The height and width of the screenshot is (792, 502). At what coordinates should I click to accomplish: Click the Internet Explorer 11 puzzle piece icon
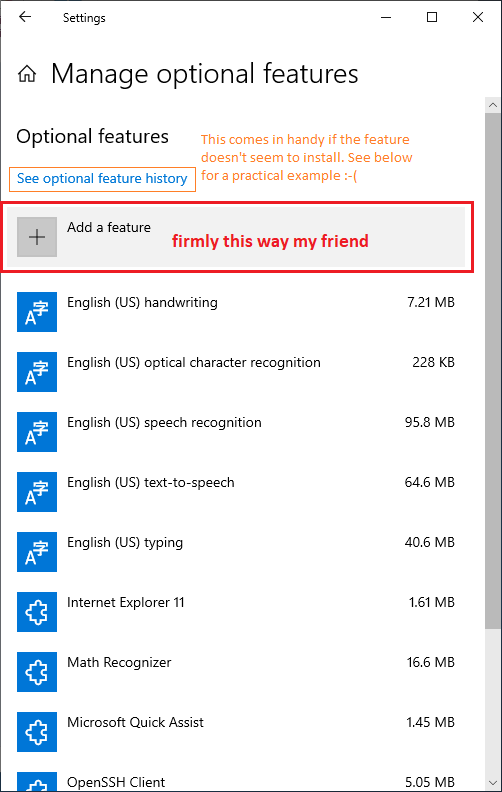pos(37,612)
